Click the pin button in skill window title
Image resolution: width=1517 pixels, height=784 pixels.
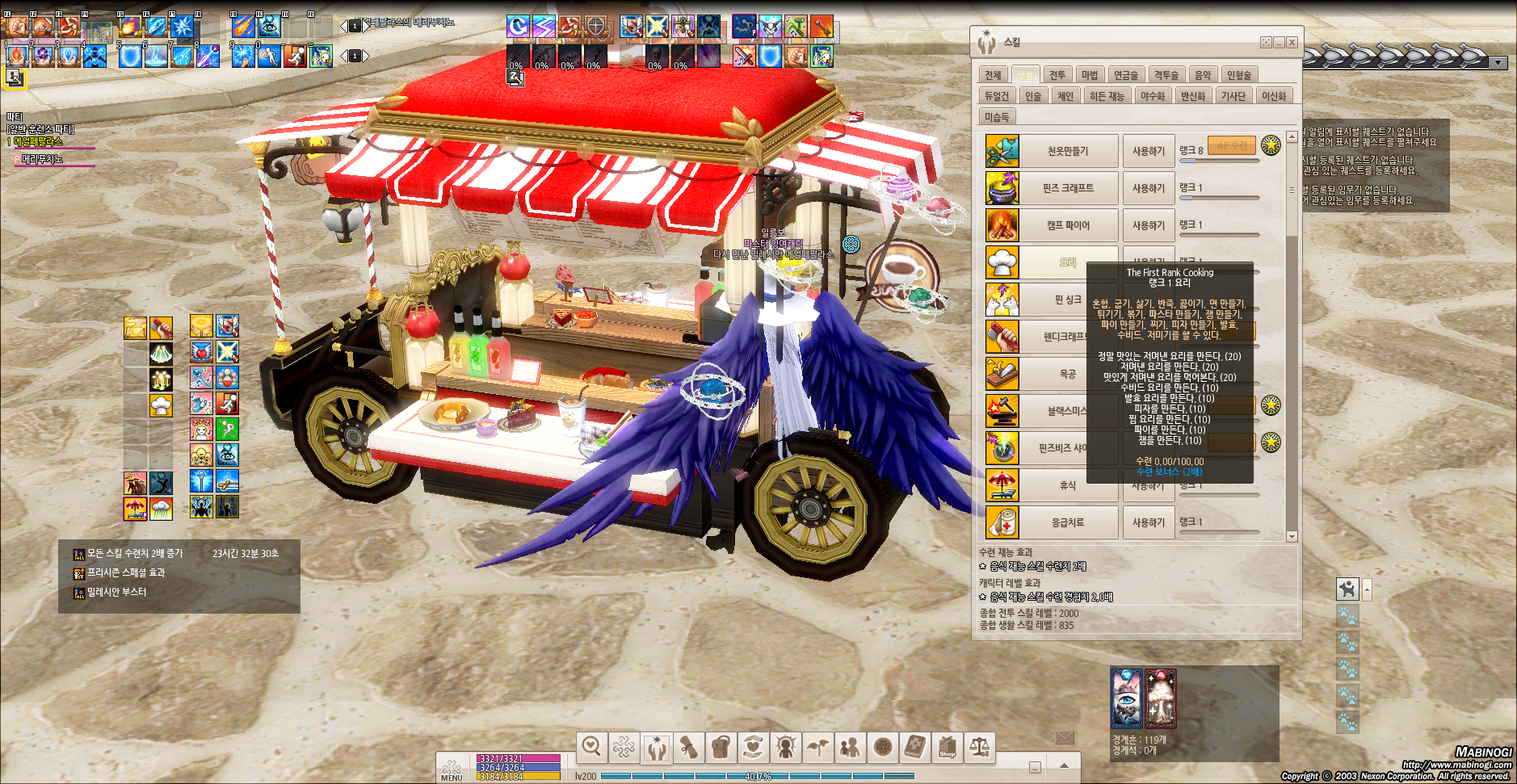click(x=1266, y=42)
